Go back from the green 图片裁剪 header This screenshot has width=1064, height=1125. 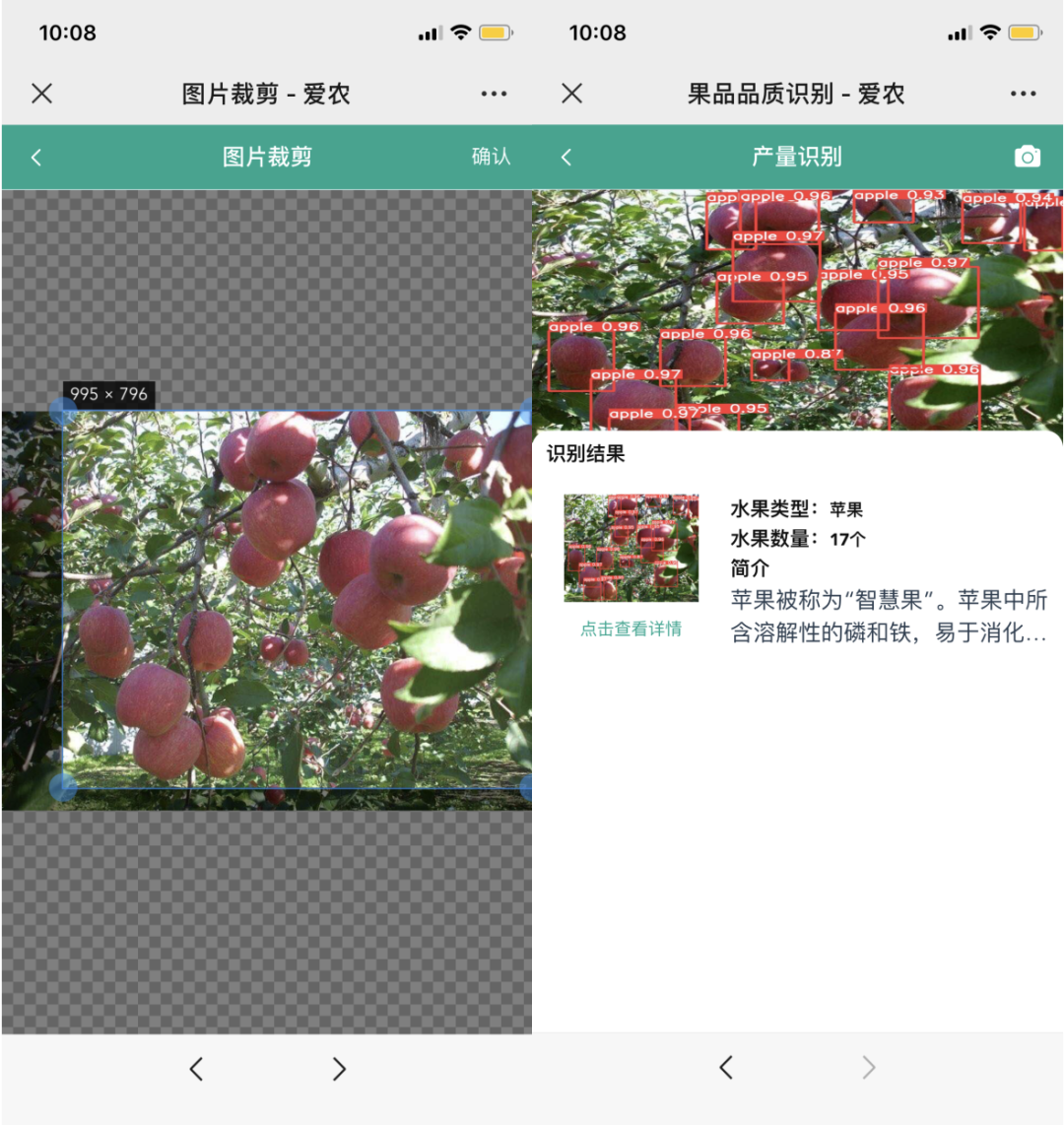(36, 157)
